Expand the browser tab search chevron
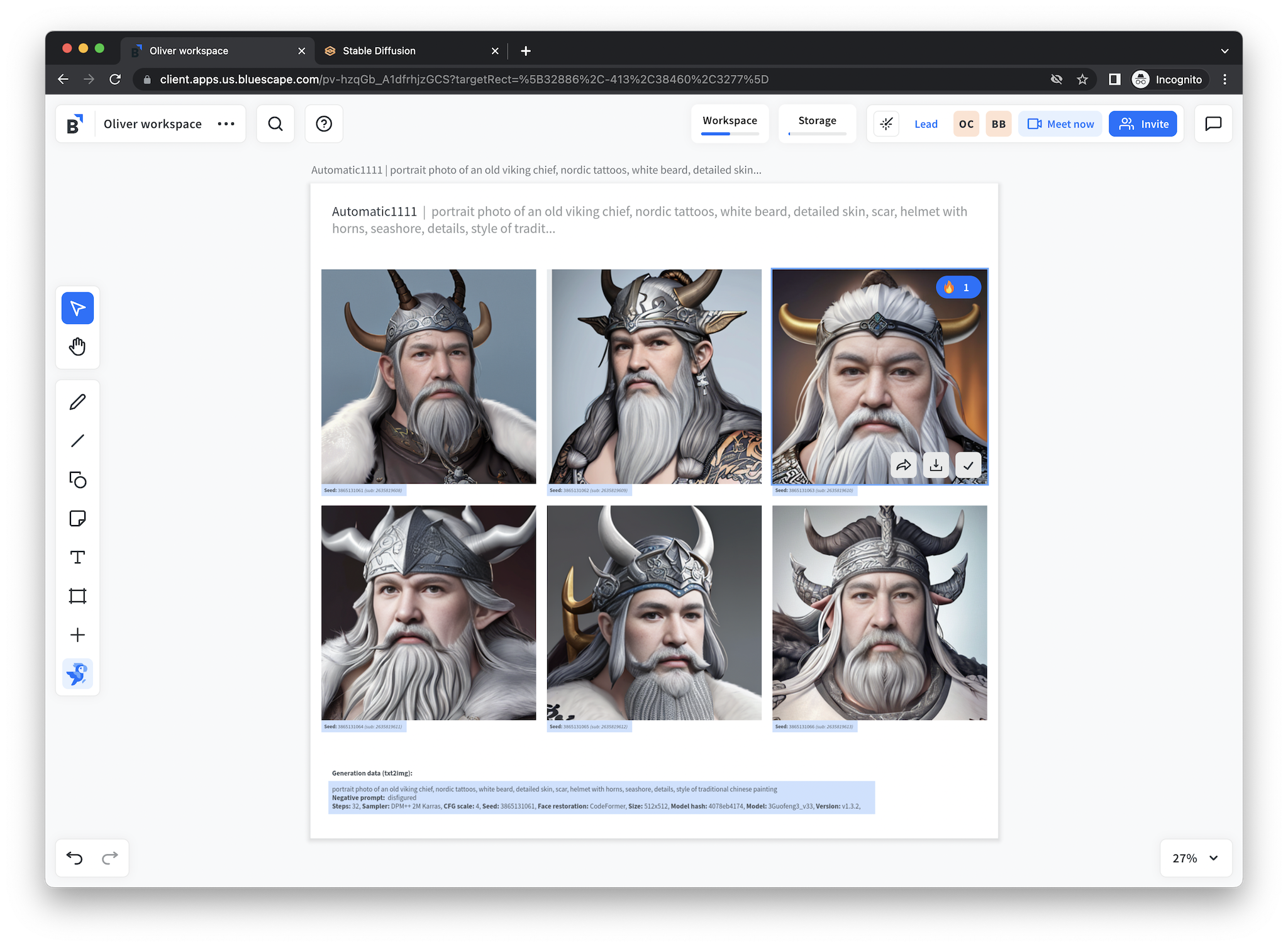 [1224, 51]
